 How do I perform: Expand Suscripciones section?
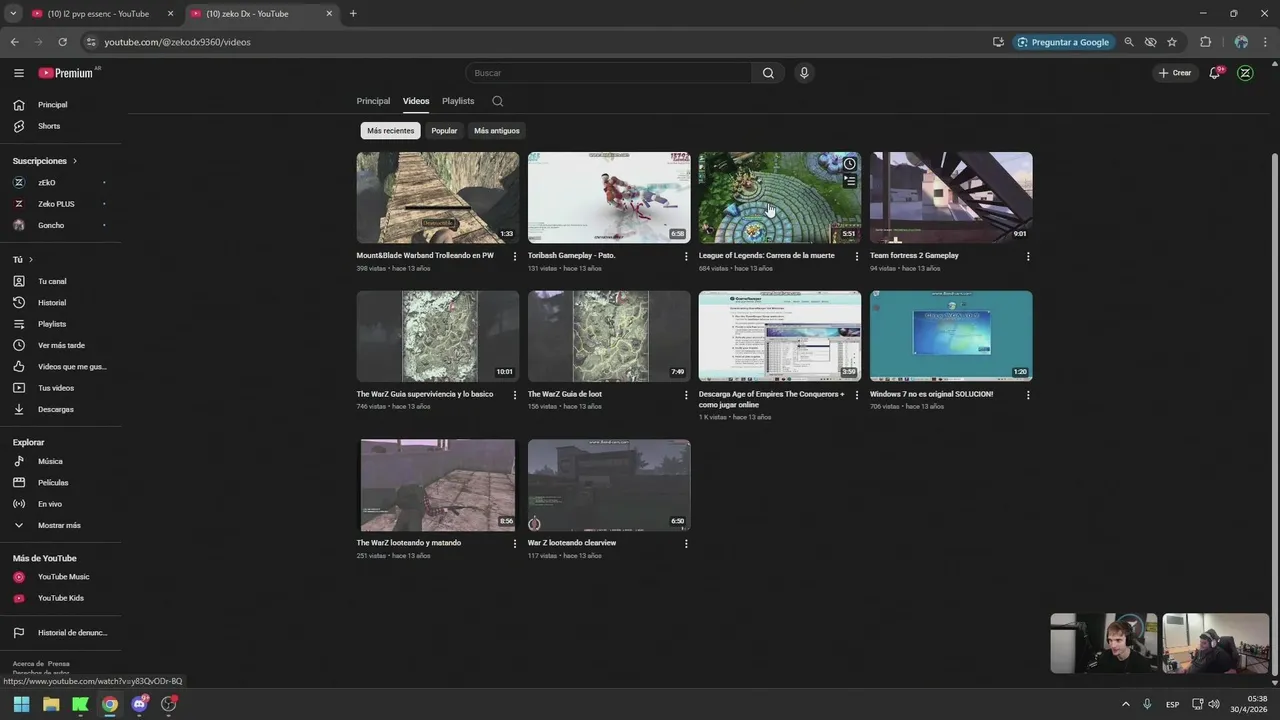[x=45, y=161]
